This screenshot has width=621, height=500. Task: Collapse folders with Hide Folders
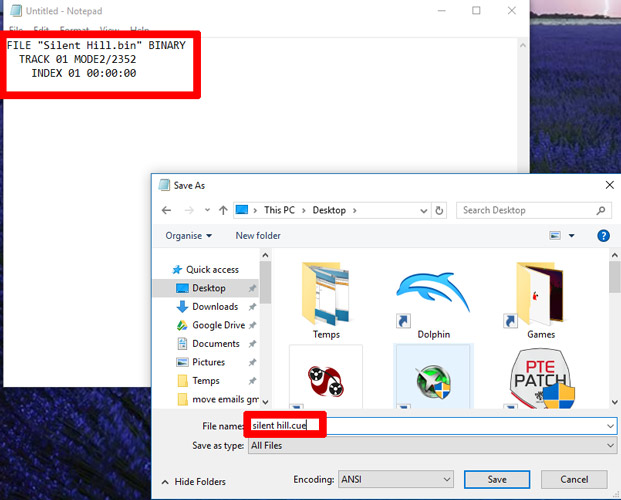pos(194,482)
